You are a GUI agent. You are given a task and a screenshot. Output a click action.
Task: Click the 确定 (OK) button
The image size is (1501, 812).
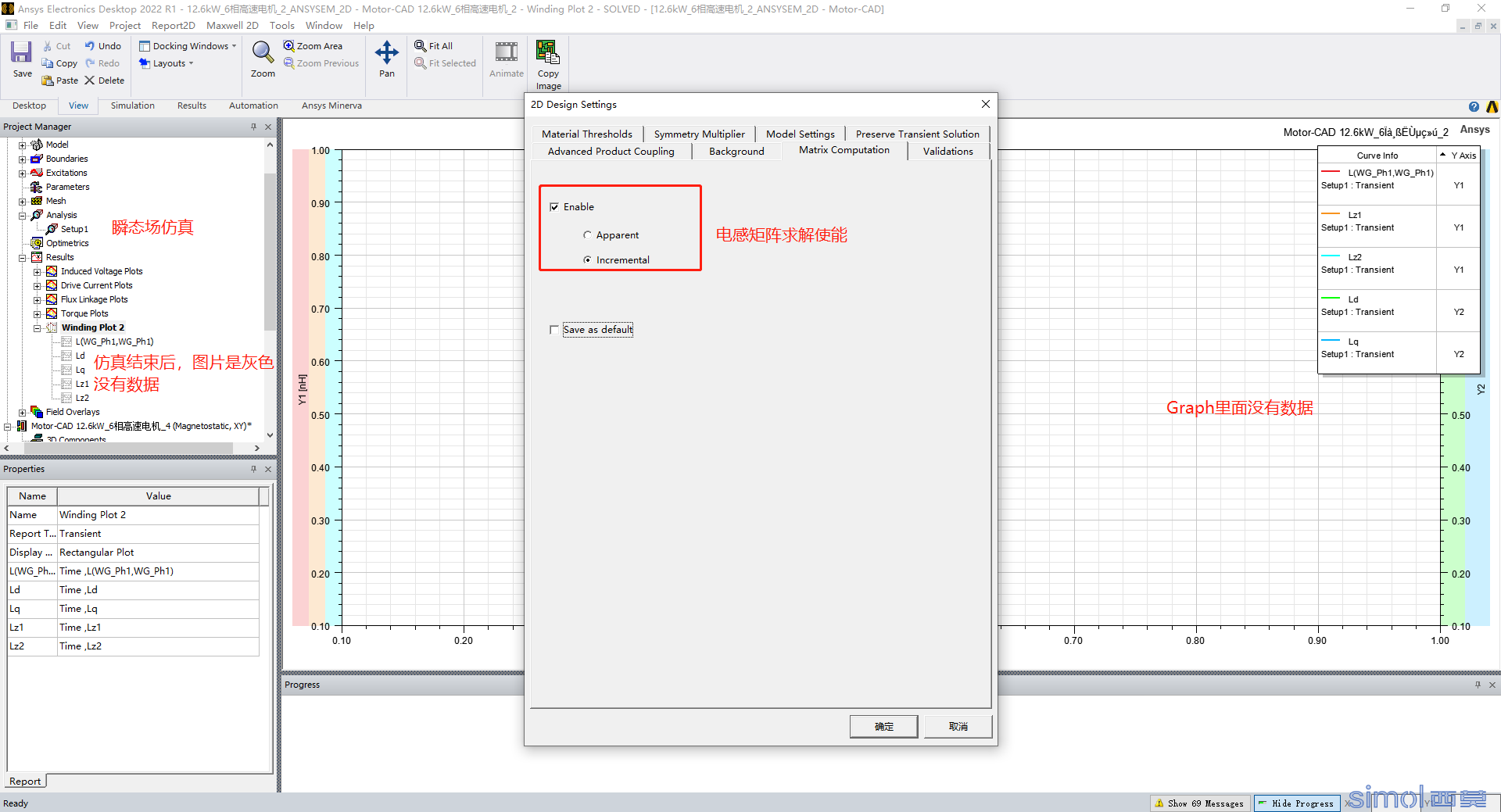point(884,727)
